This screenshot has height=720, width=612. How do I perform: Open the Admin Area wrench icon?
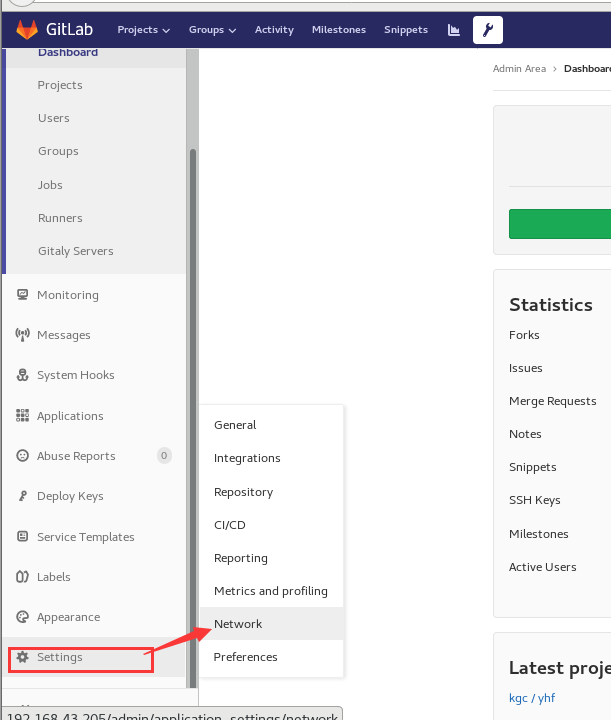click(488, 30)
